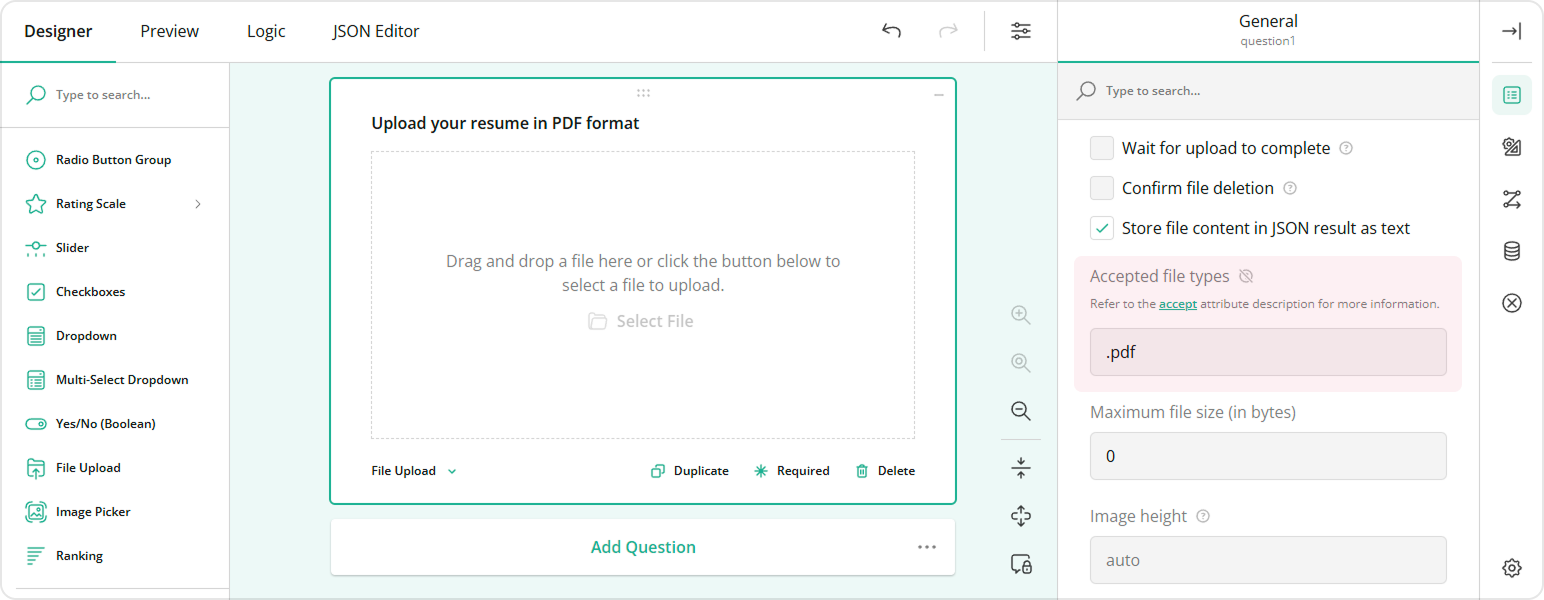Uncheck Store file content in JSON result

[x=1101, y=227]
